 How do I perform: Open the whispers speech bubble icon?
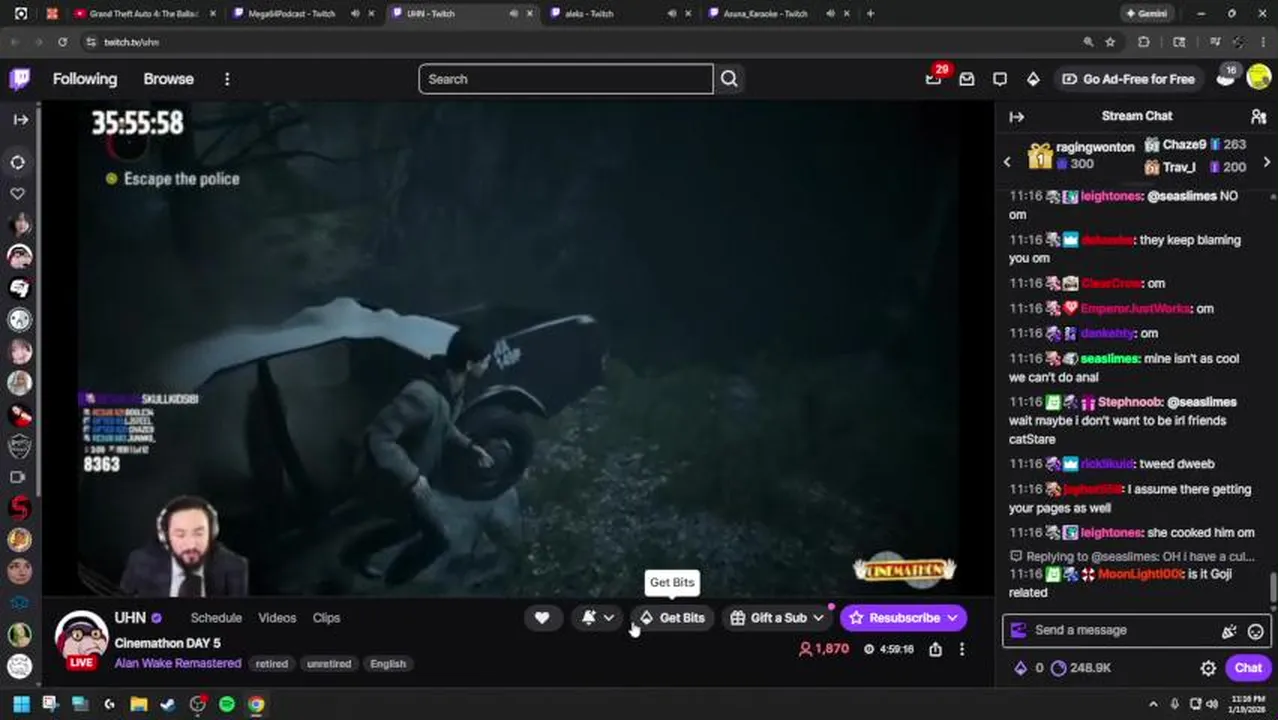1000,79
